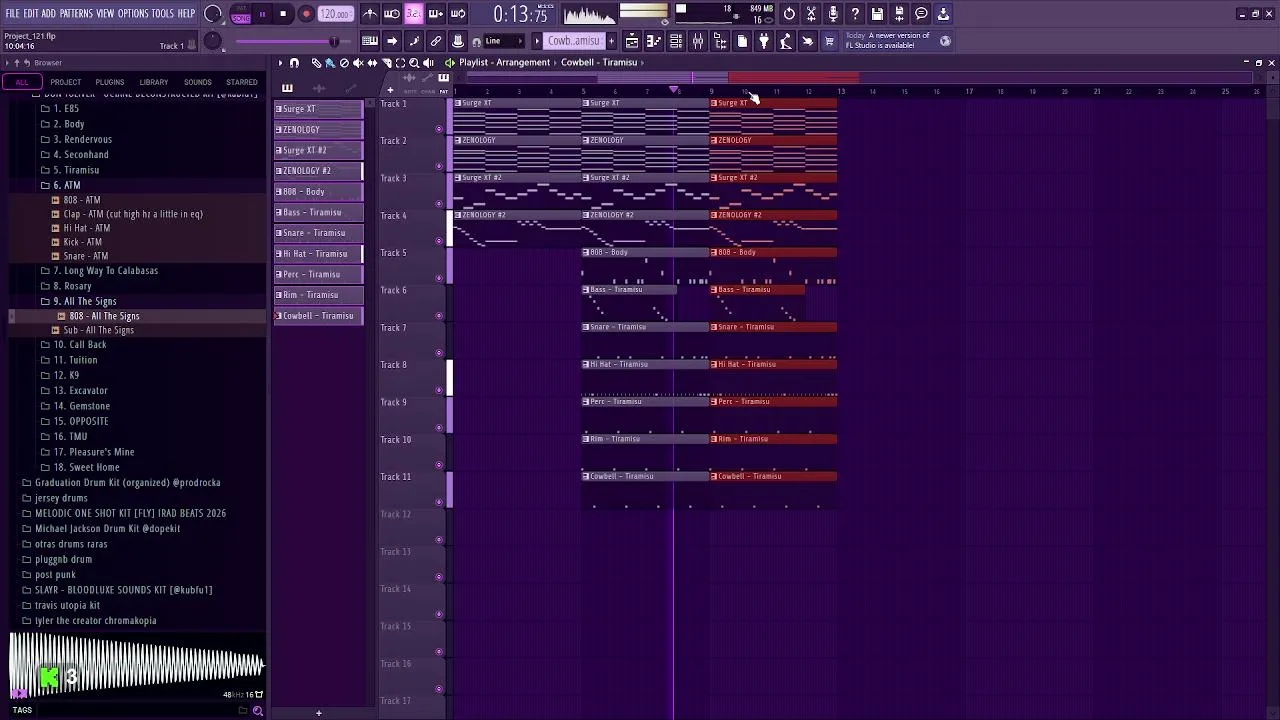Viewport: 1280px width, 720px height.
Task: Adjust the master pitch knob
Action: [x=212, y=41]
